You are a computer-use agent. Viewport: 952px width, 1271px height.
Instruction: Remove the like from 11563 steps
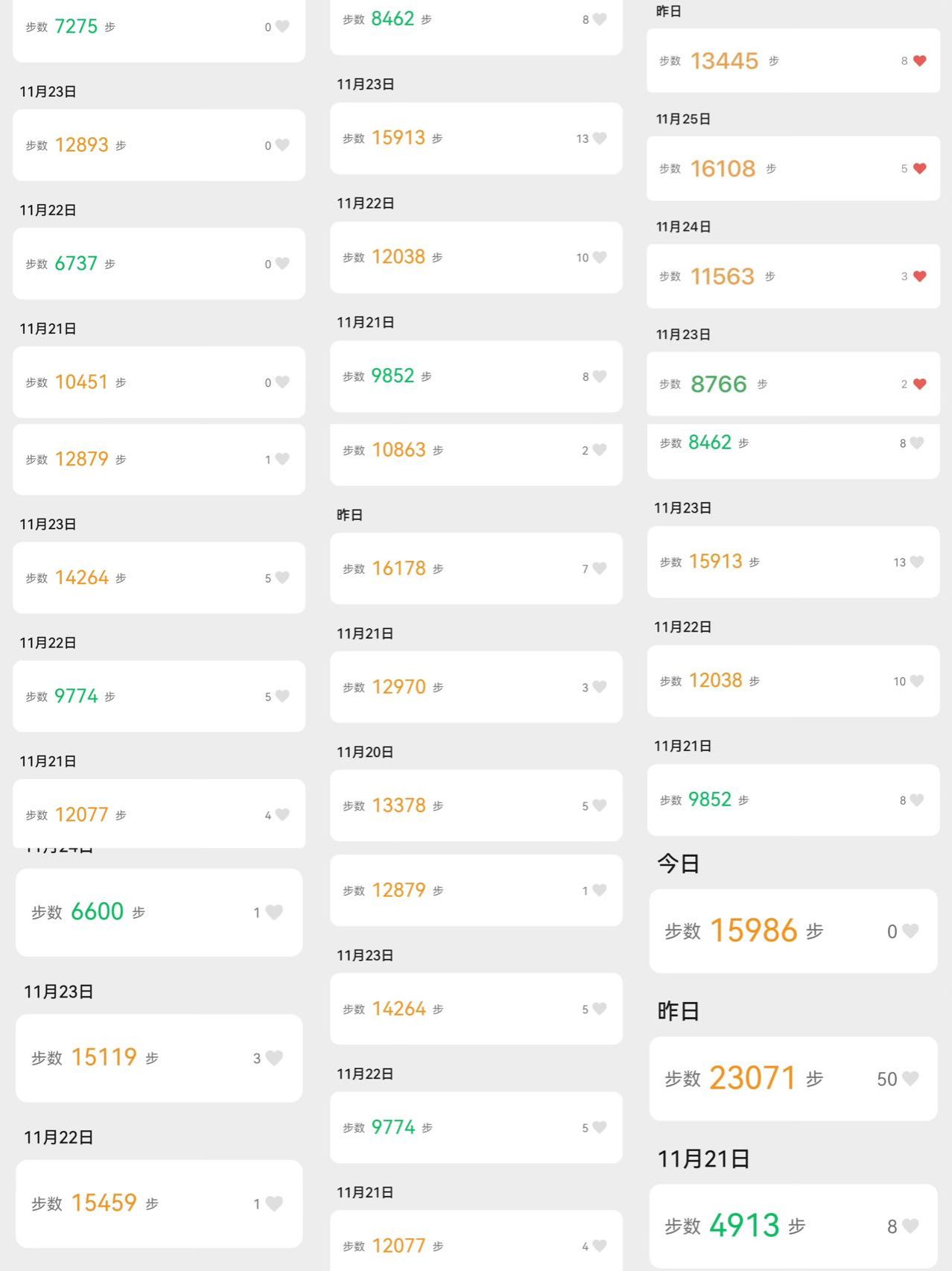(920, 276)
